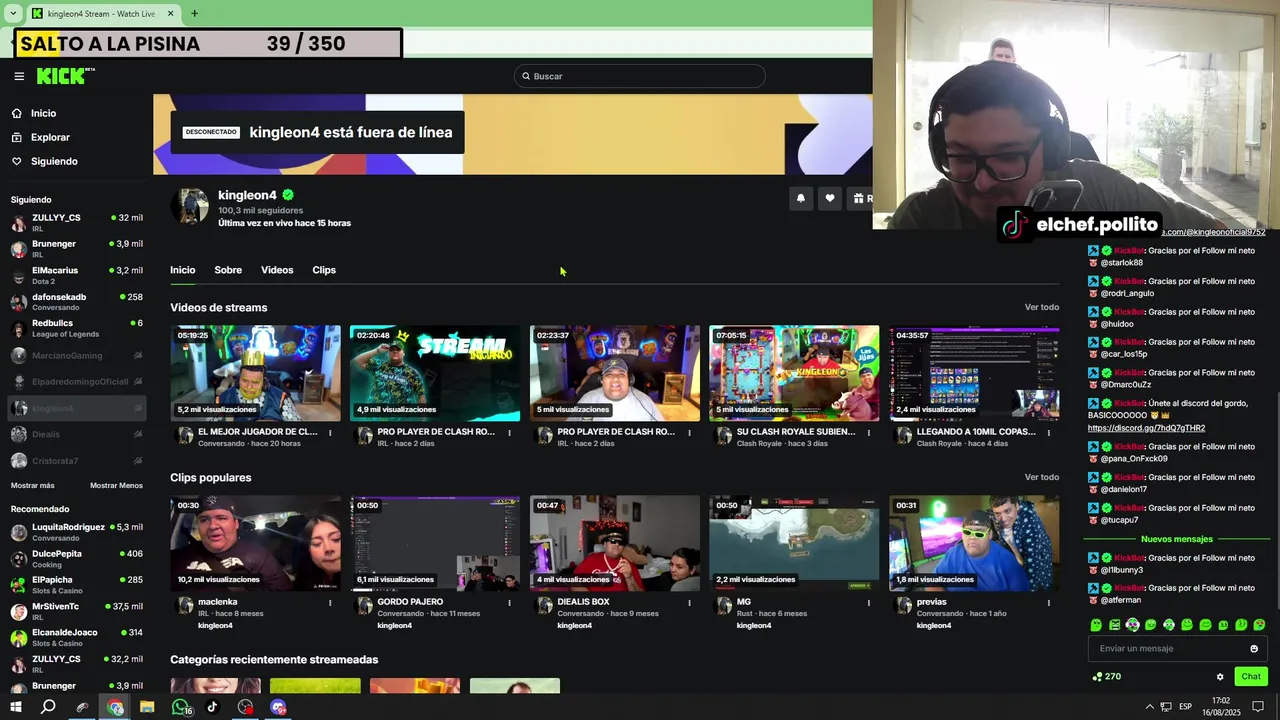Switch to the Sobre tab
The width and height of the screenshot is (1280, 720).
tap(228, 270)
